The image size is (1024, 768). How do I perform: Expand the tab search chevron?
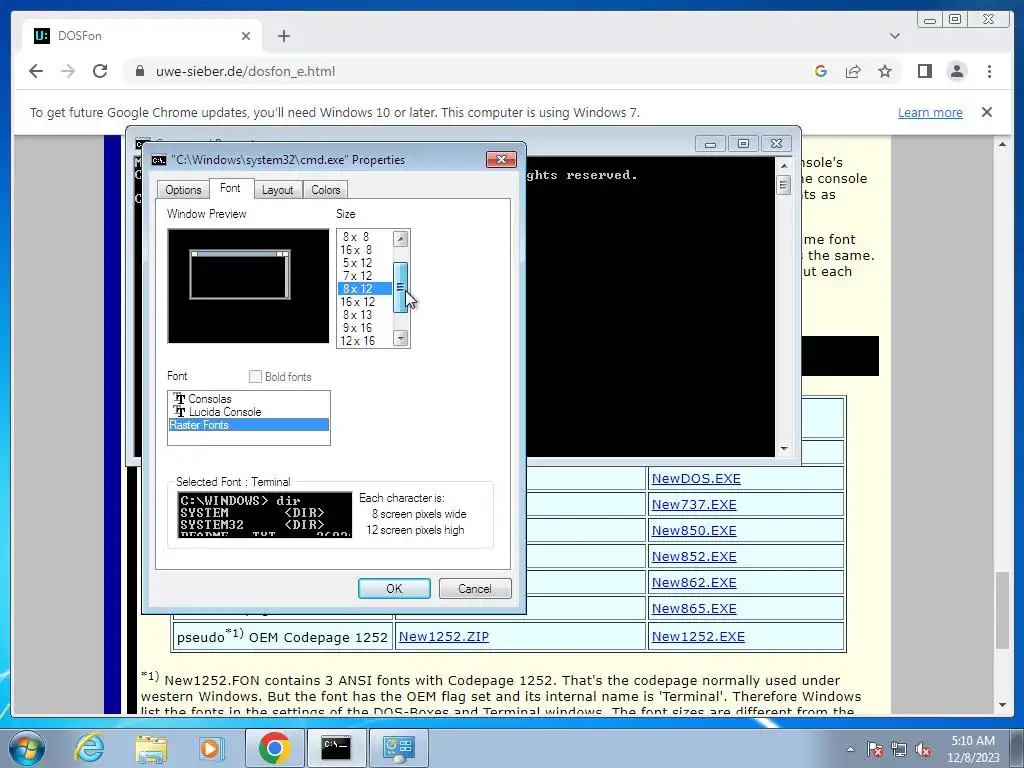(895, 36)
